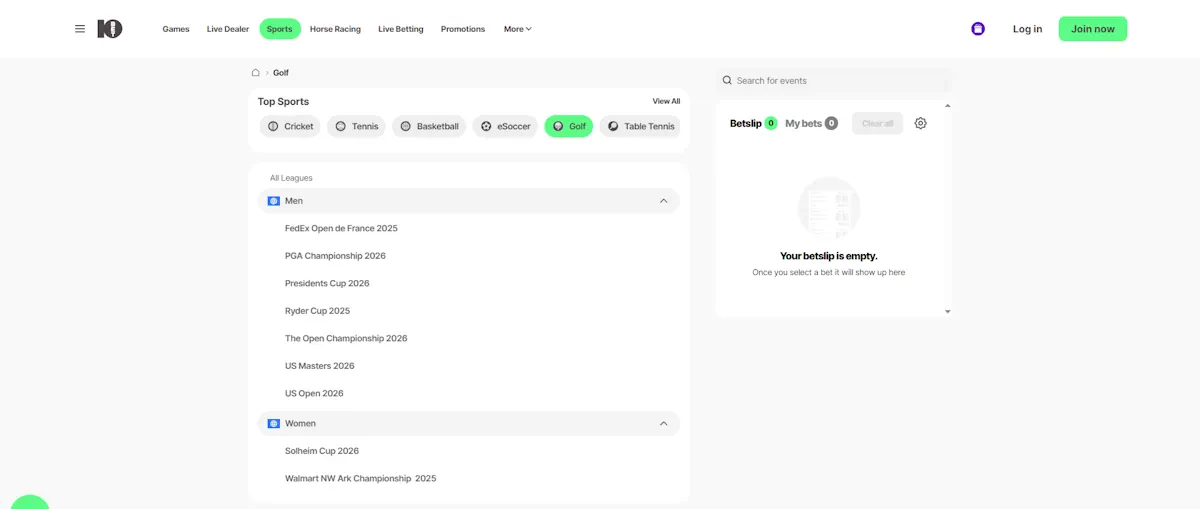Click the purple circular badge icon
This screenshot has width=1200, height=509.
coord(978,29)
